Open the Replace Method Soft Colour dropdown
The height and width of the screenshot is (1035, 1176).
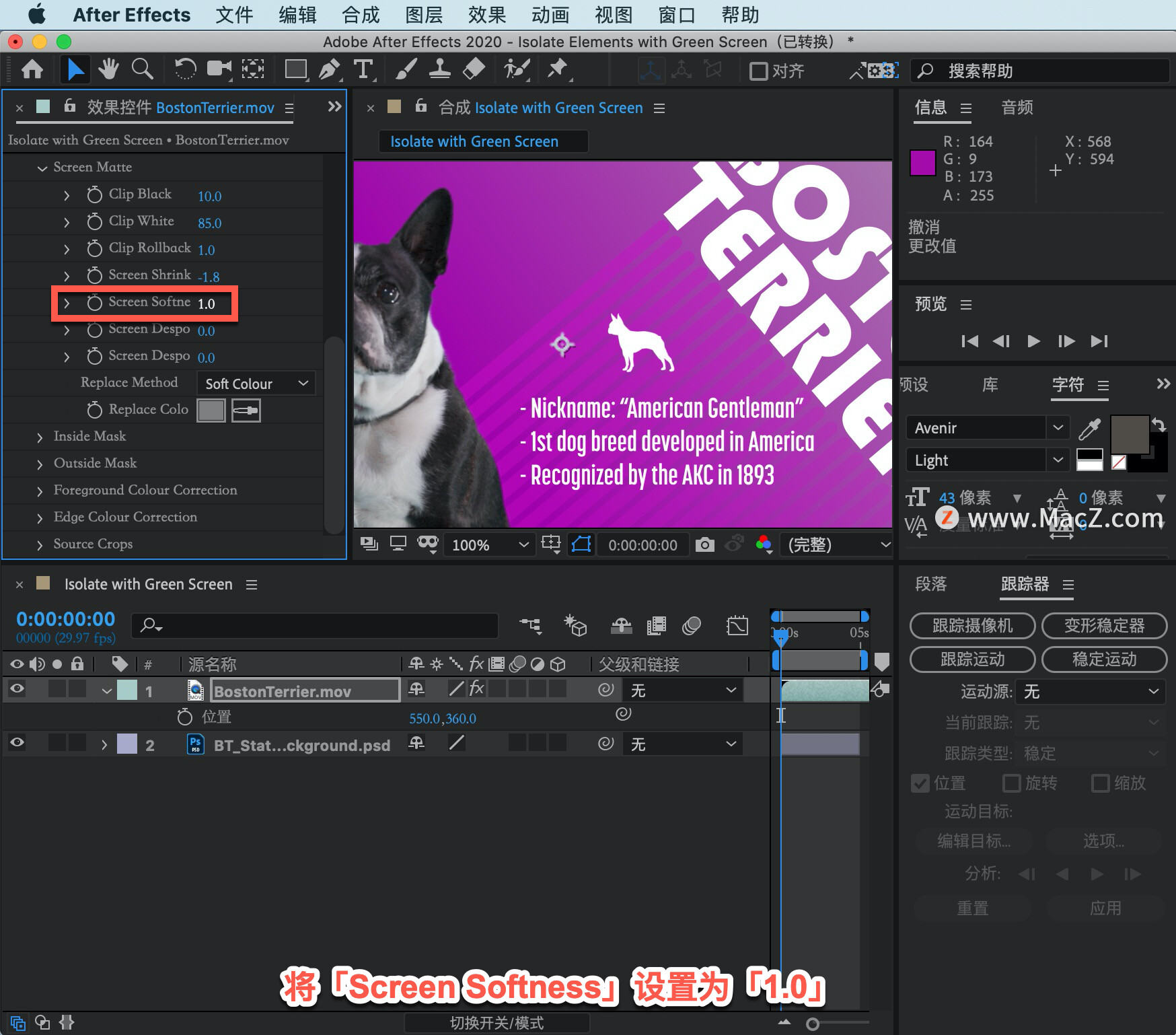(x=256, y=384)
